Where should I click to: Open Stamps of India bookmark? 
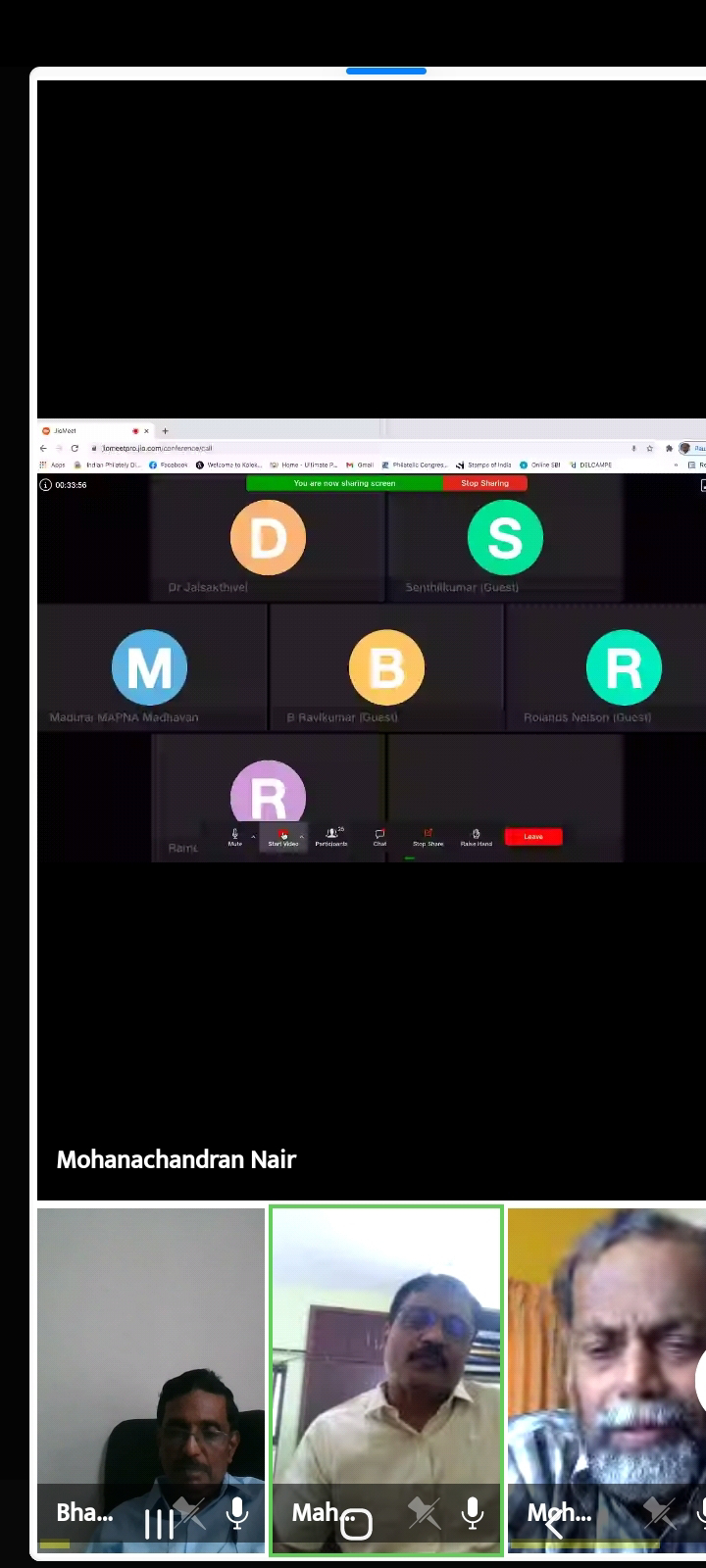pyautogui.click(x=483, y=465)
